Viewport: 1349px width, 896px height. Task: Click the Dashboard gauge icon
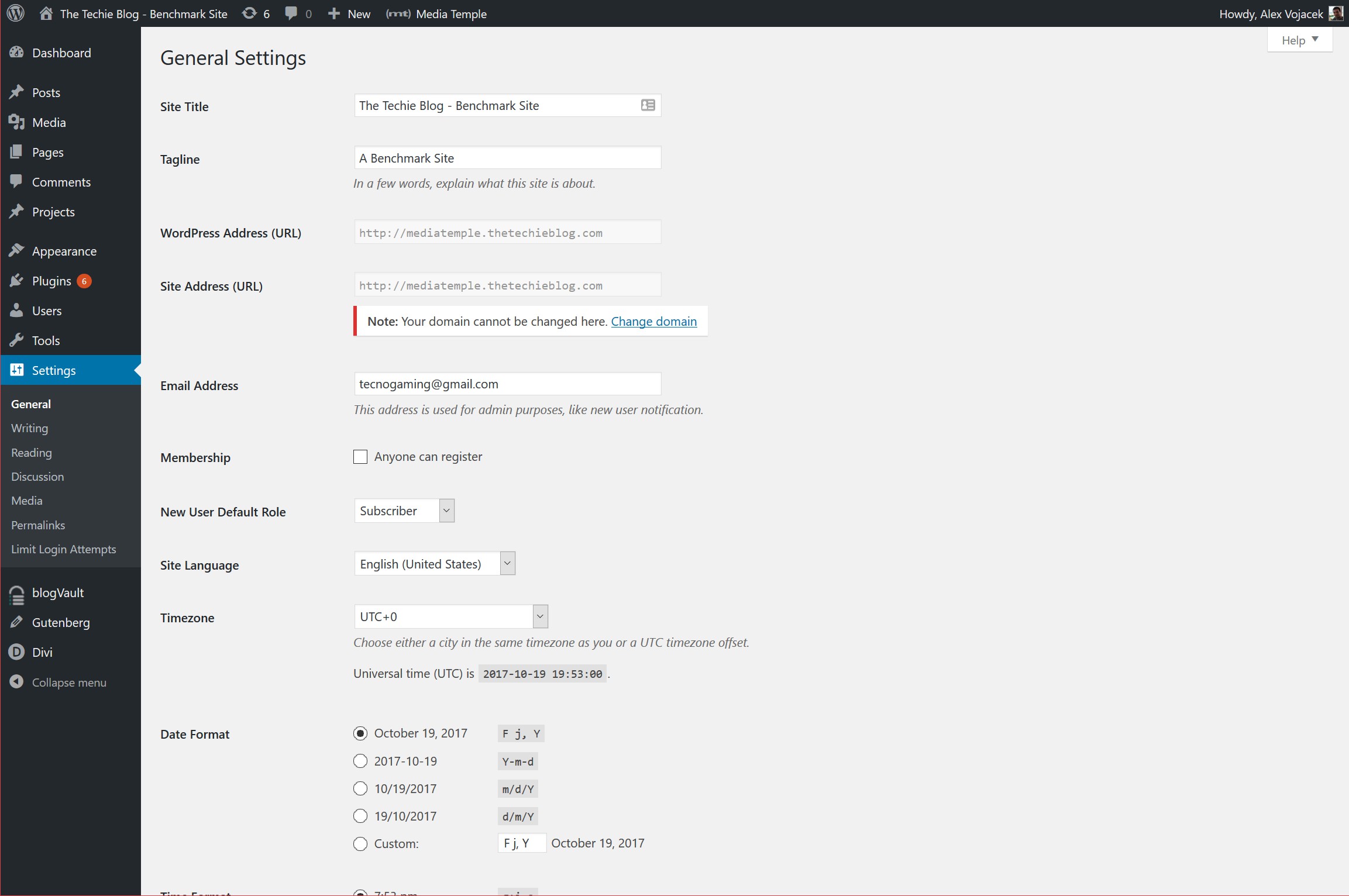[x=16, y=53]
